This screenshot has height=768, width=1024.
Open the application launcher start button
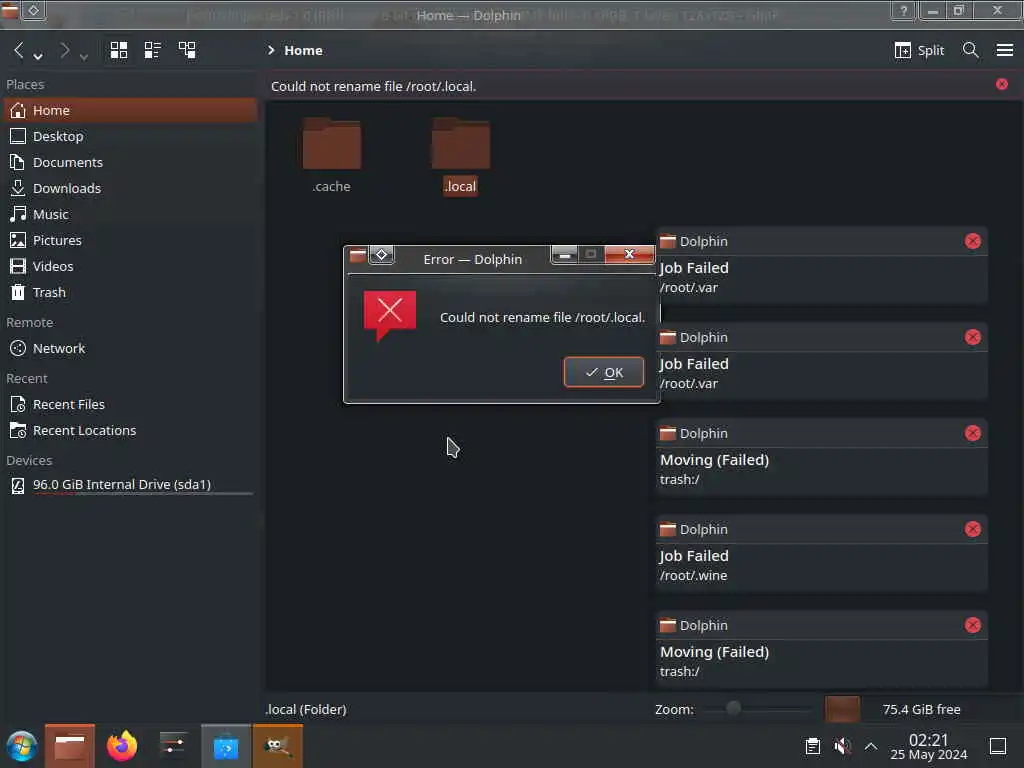tap(22, 746)
